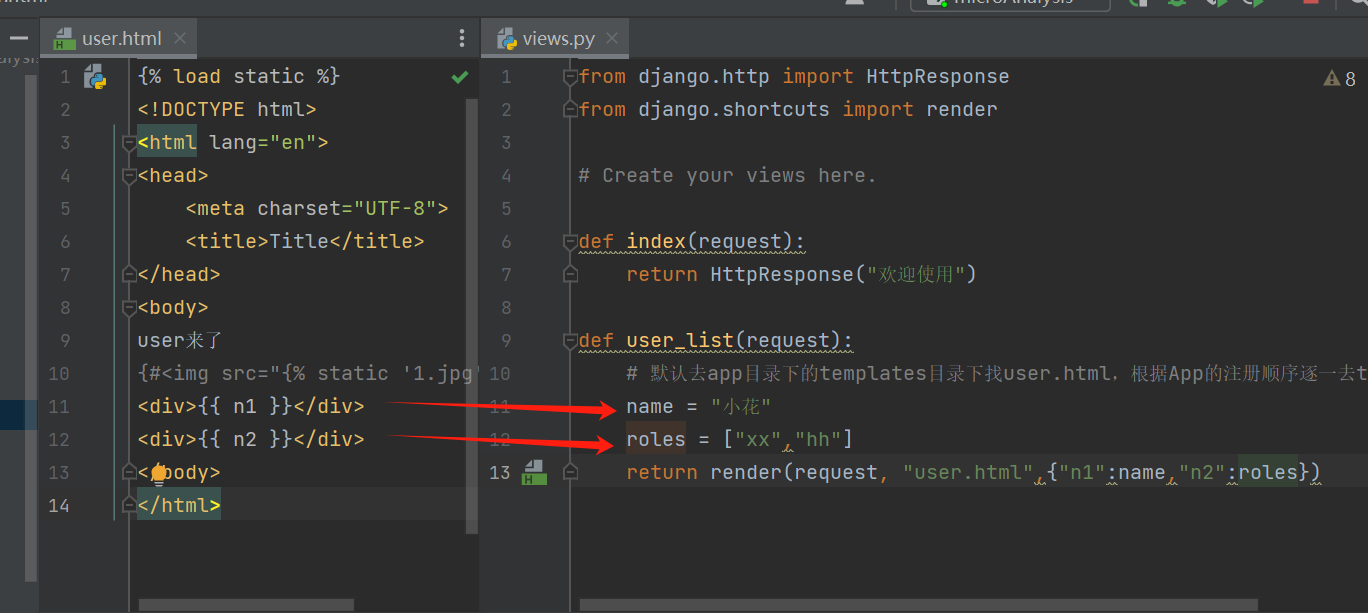Click the 'user来了' text on line 9
The height and width of the screenshot is (613, 1368).
pyautogui.click(x=180, y=341)
